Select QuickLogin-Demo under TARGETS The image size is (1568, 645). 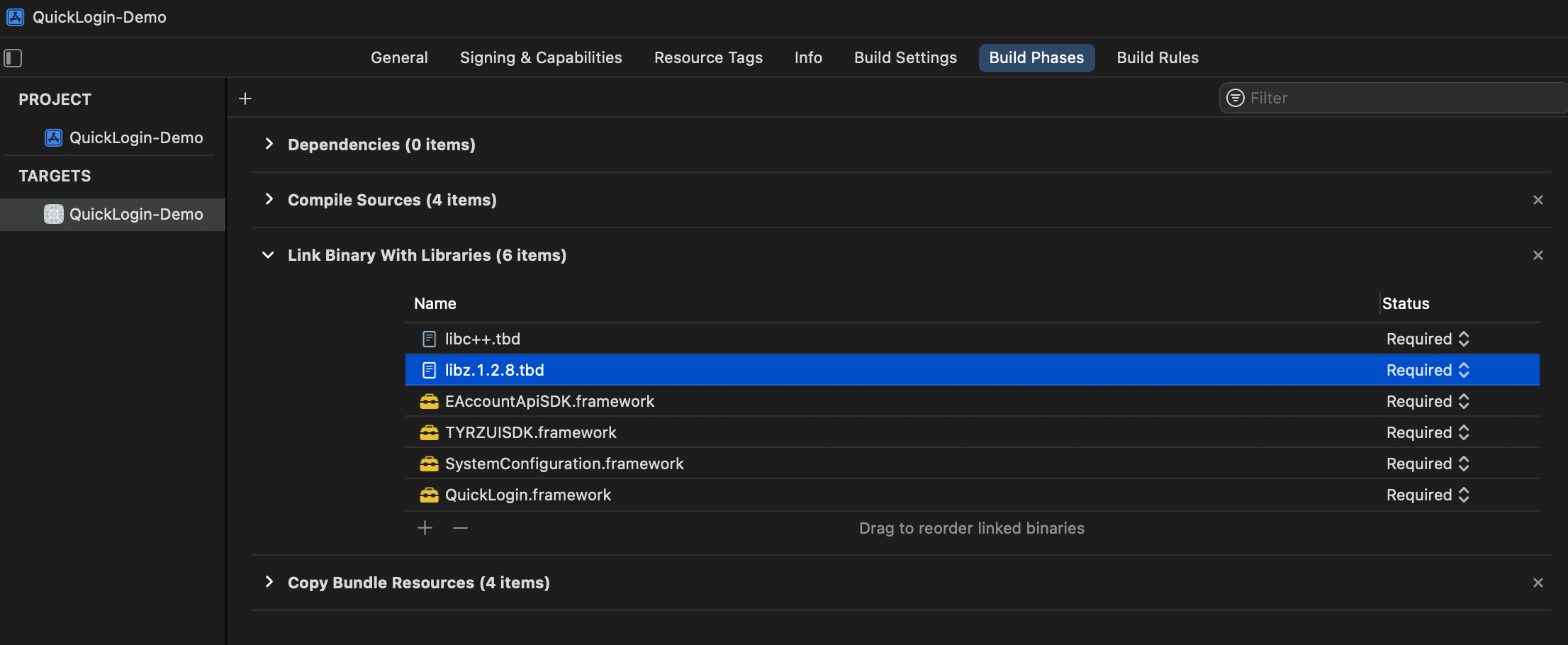pos(113,214)
